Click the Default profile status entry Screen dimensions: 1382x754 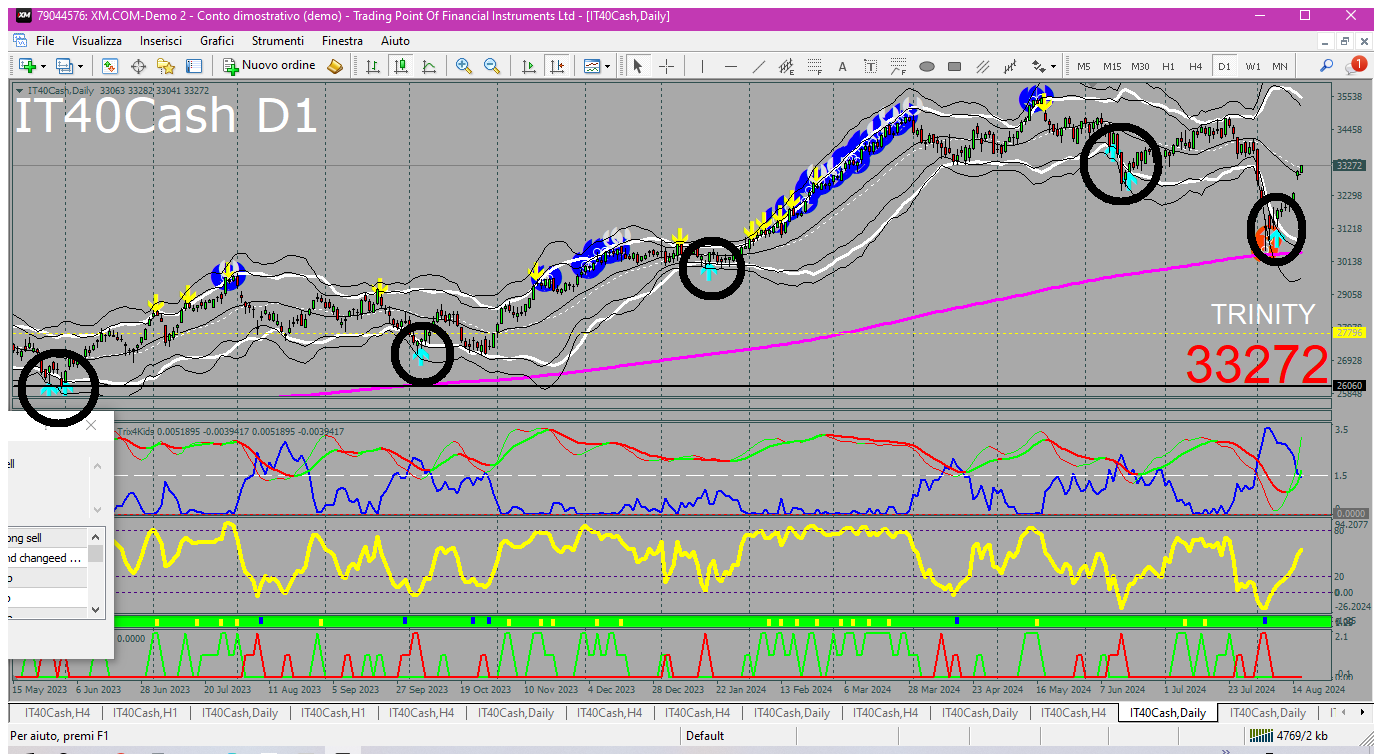pyautogui.click(x=705, y=736)
